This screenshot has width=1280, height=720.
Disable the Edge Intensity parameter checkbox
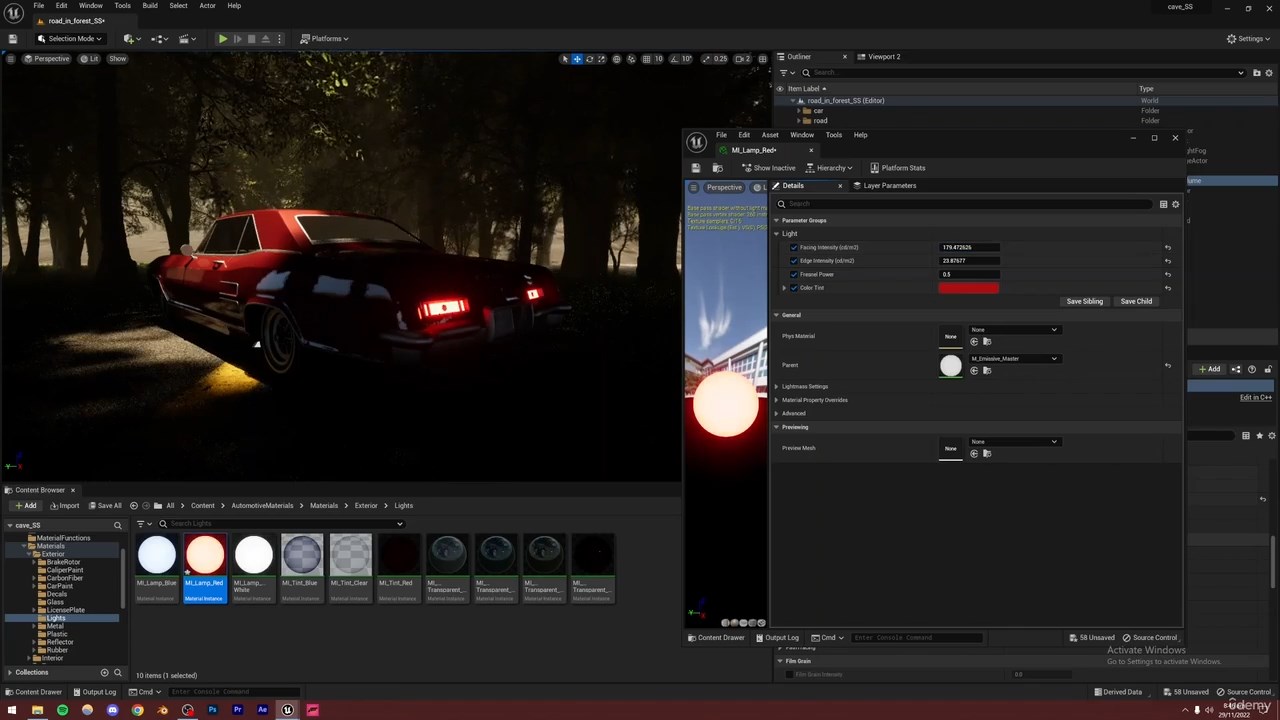pos(794,261)
